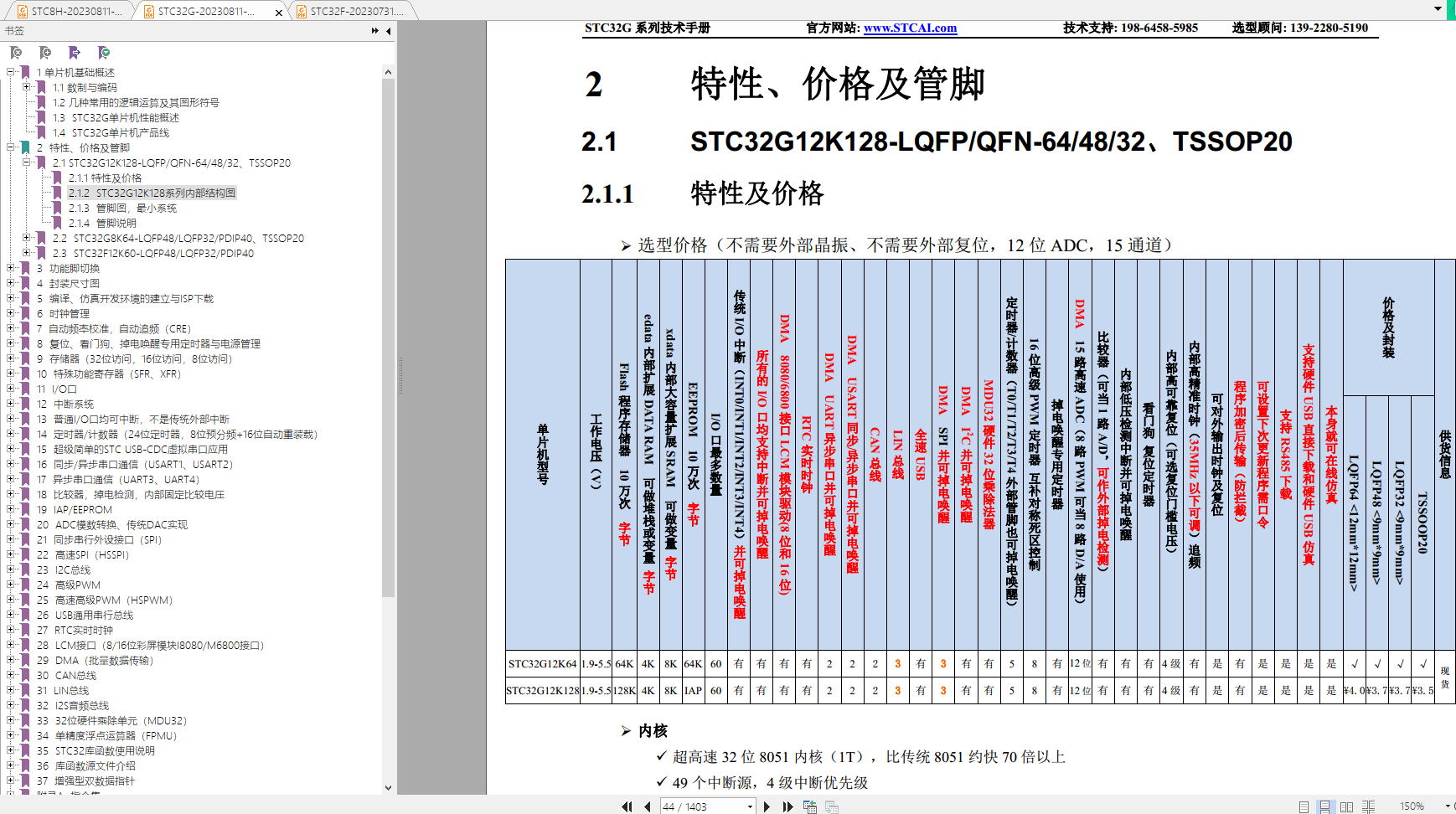Switch to single page layout
The height and width of the screenshot is (814, 1456).
tap(1304, 806)
